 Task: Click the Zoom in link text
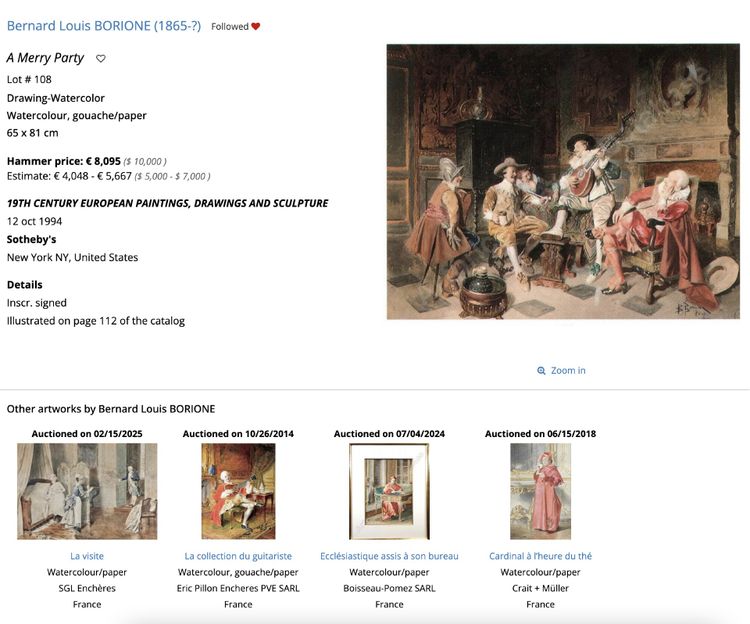coord(568,371)
